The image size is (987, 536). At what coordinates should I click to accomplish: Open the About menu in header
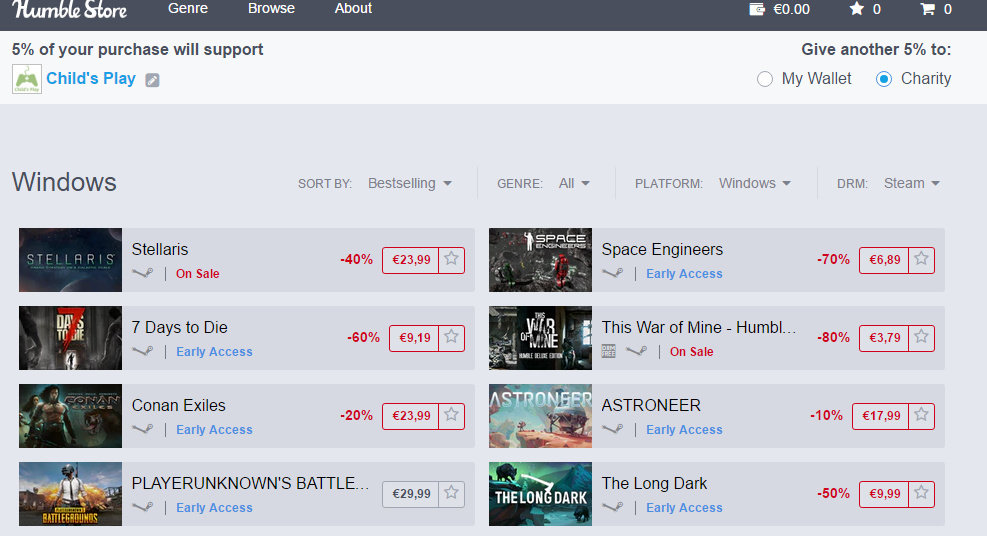tap(353, 8)
